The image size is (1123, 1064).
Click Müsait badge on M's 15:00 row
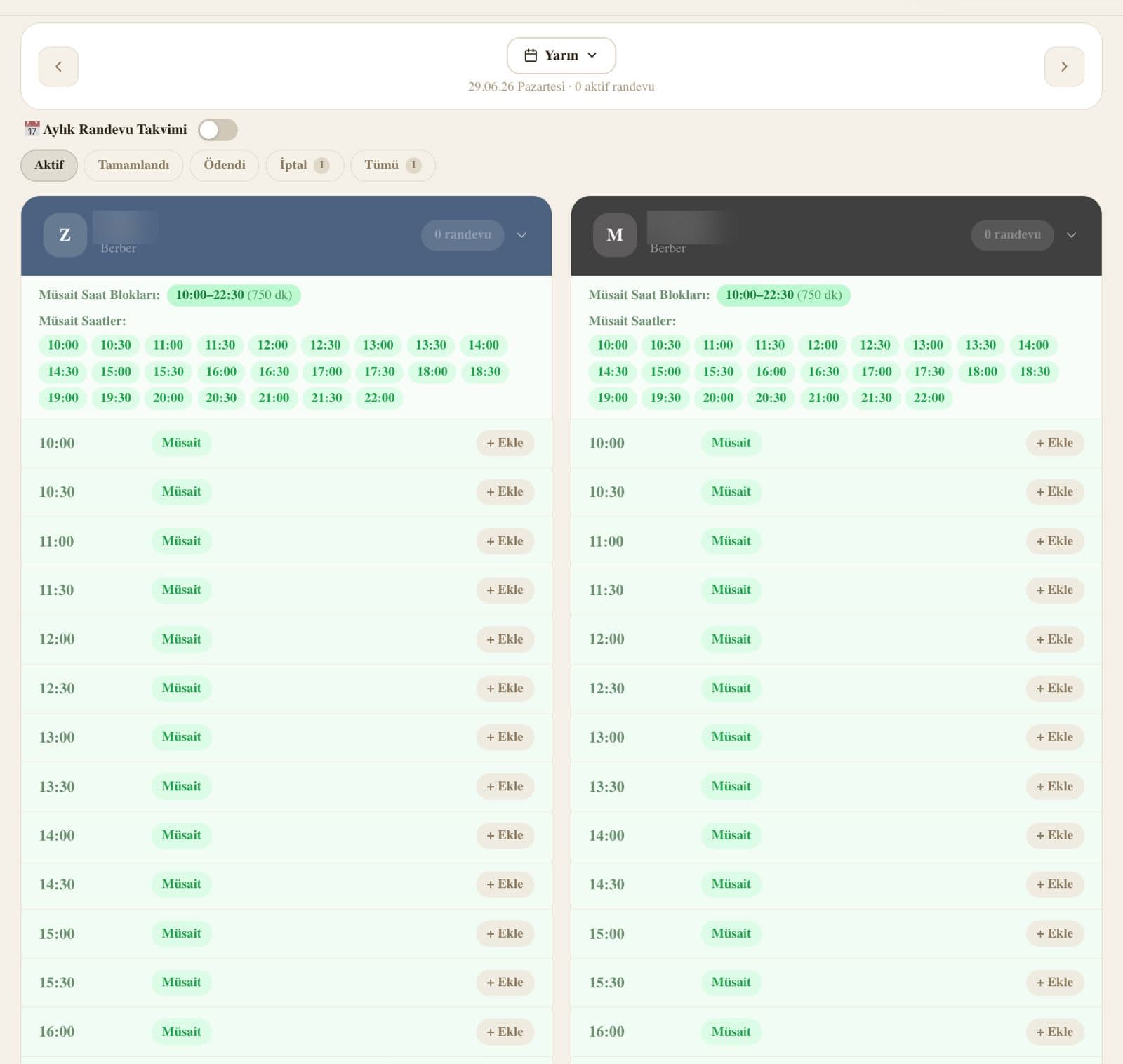click(x=731, y=933)
